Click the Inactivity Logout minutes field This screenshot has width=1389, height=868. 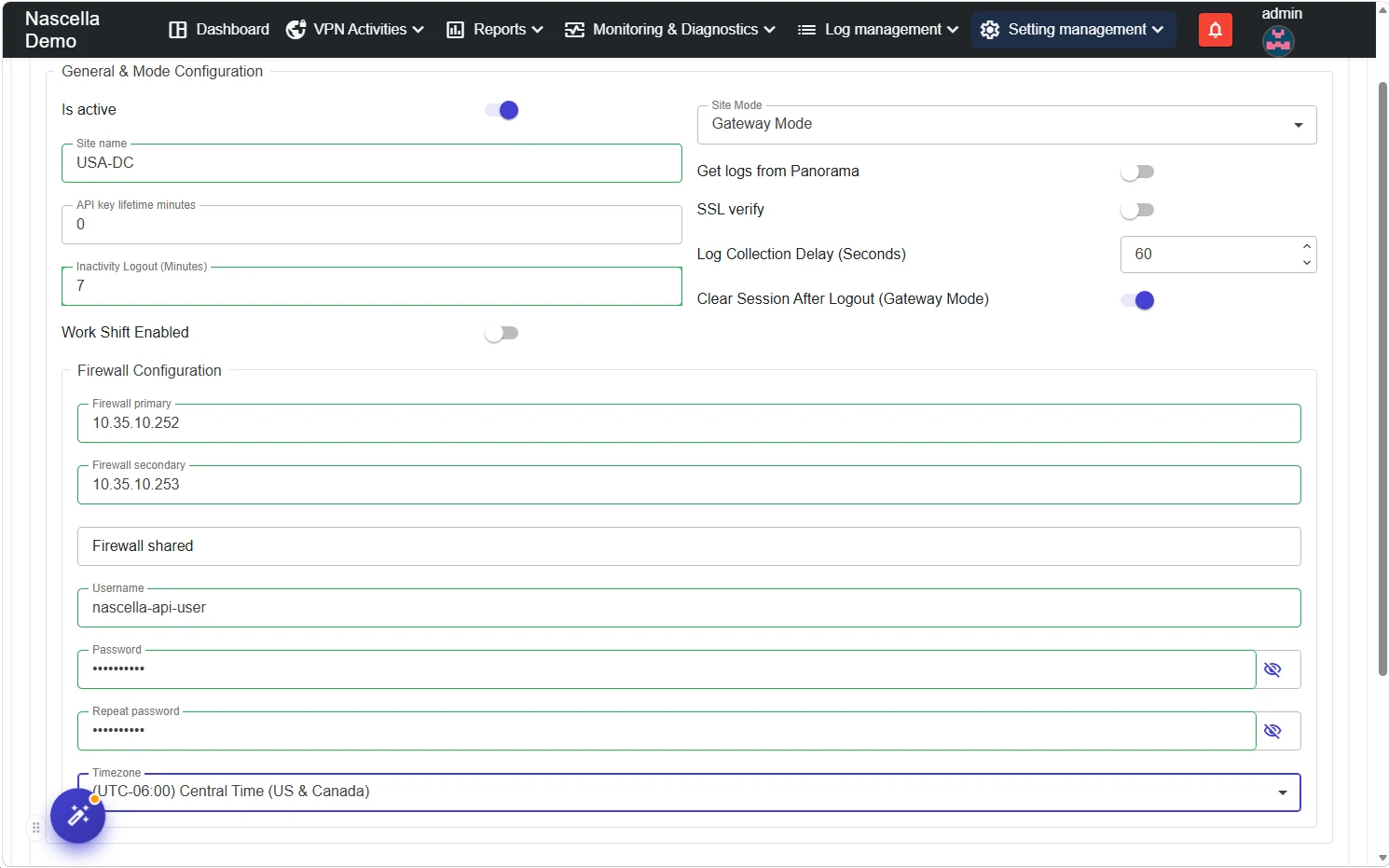coord(372,286)
